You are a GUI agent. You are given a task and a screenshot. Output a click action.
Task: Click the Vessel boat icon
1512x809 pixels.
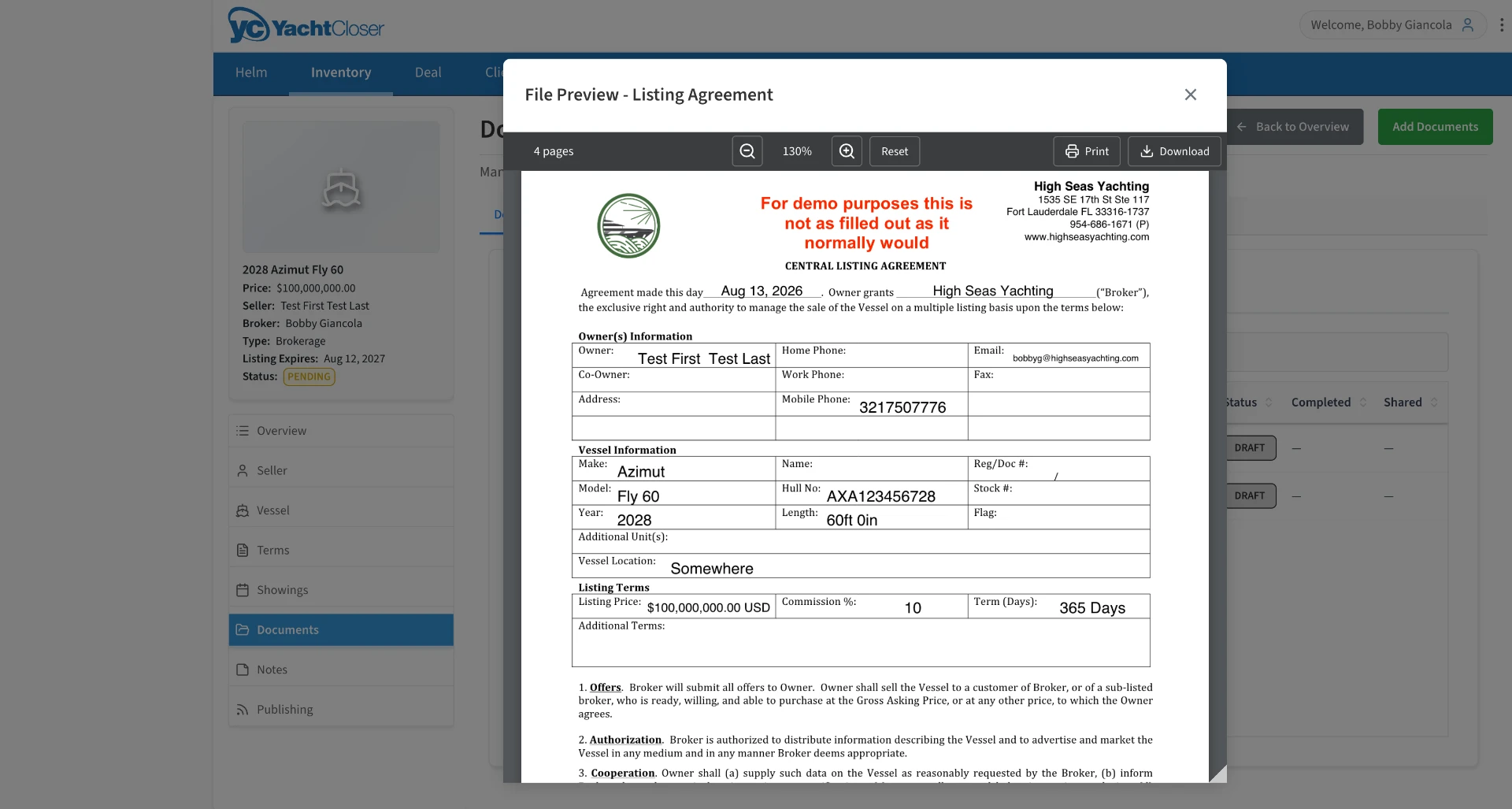click(x=243, y=510)
